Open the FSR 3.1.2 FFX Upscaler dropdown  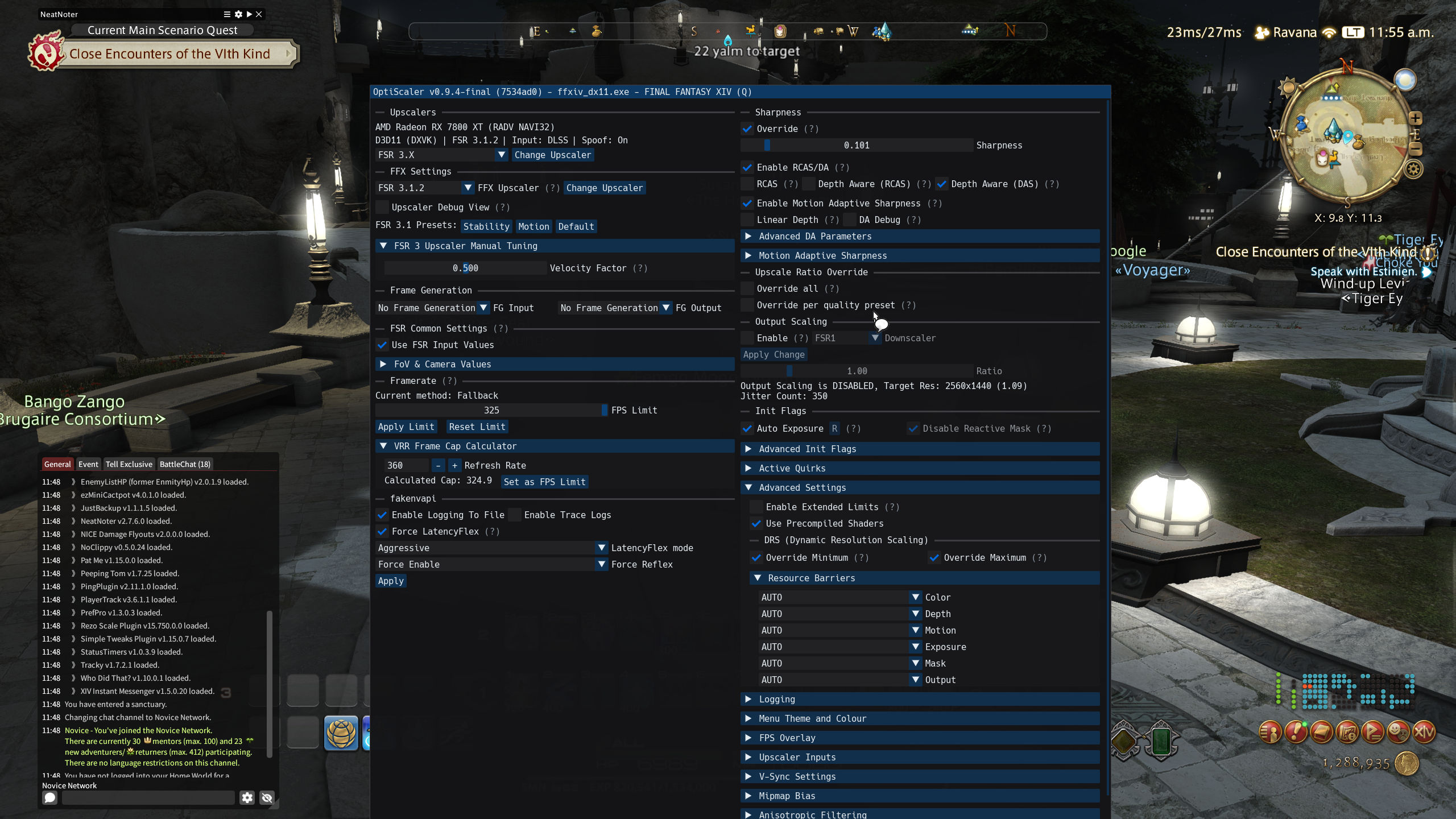pos(425,188)
